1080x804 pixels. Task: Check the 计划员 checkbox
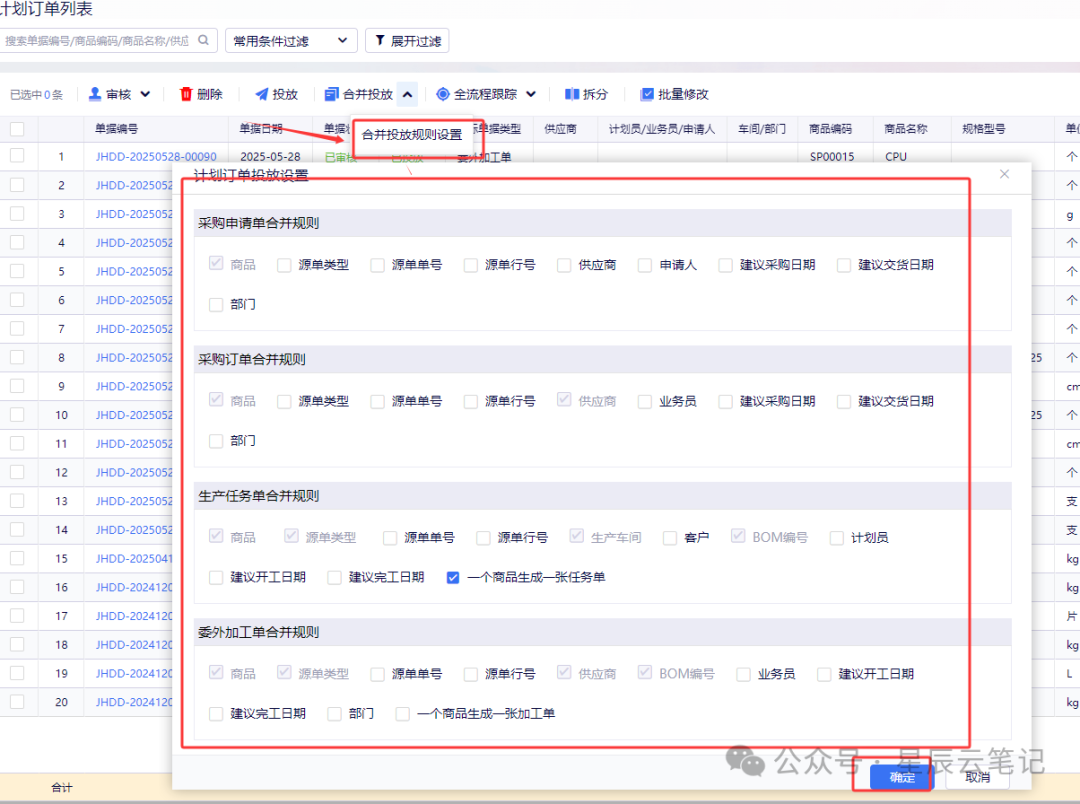tap(837, 538)
